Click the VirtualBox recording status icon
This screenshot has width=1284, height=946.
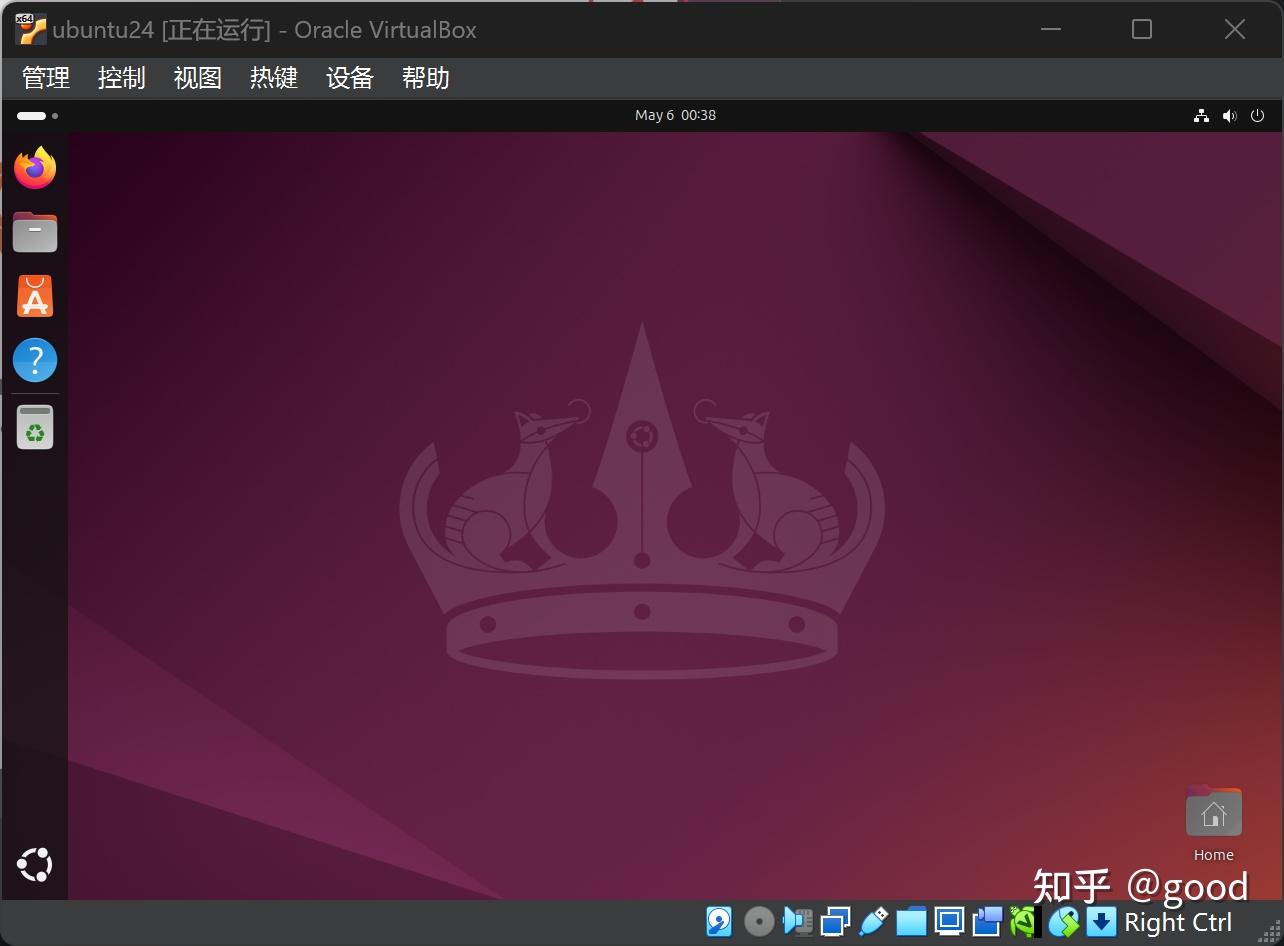985,921
